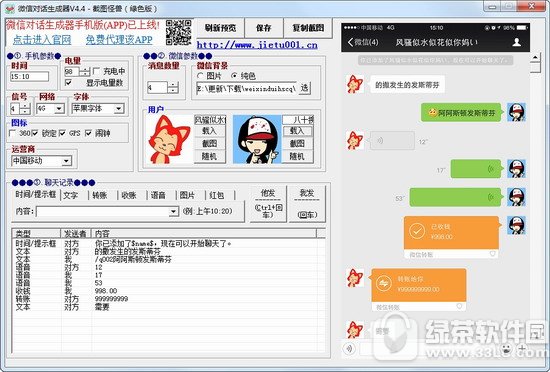Tap the emoji icon in preview bottom bar

[x=506, y=349]
